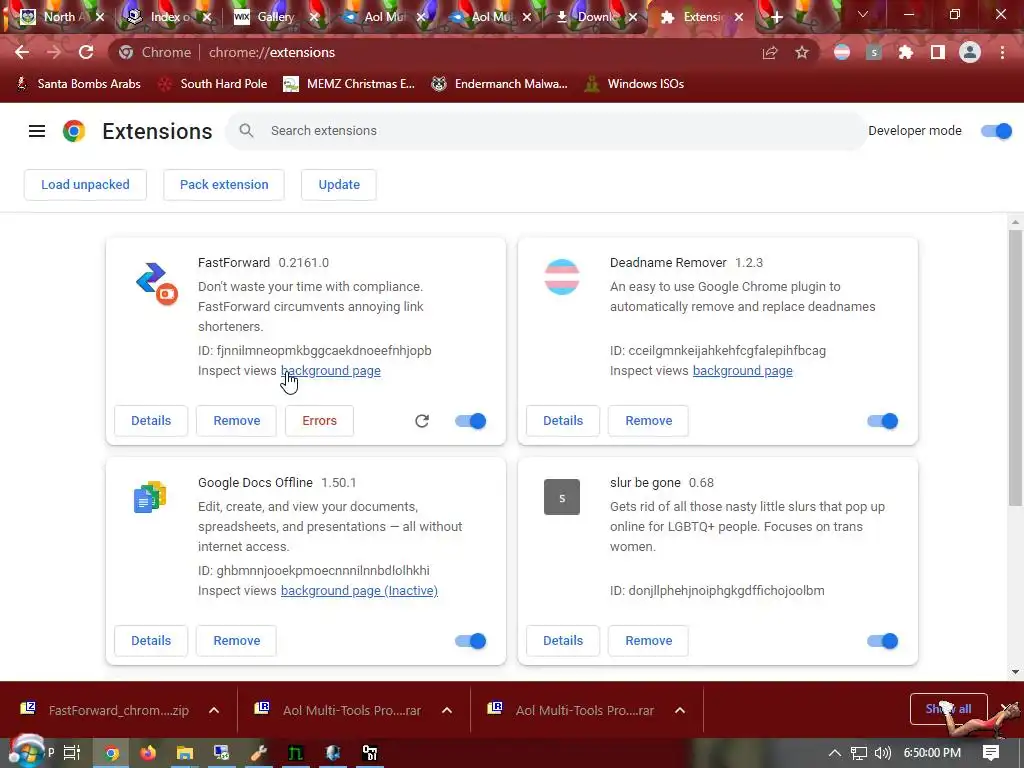Go back to previous page
Viewport: 1024px width, 768px height.
tap(22, 52)
